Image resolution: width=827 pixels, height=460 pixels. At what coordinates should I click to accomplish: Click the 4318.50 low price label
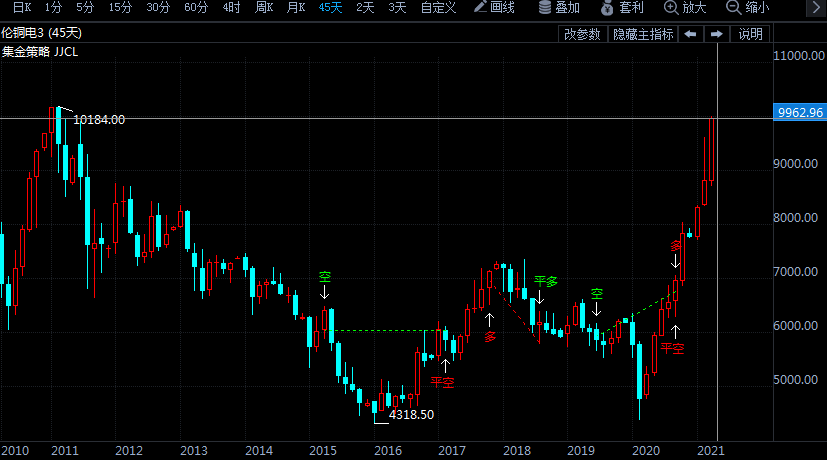(x=411, y=415)
